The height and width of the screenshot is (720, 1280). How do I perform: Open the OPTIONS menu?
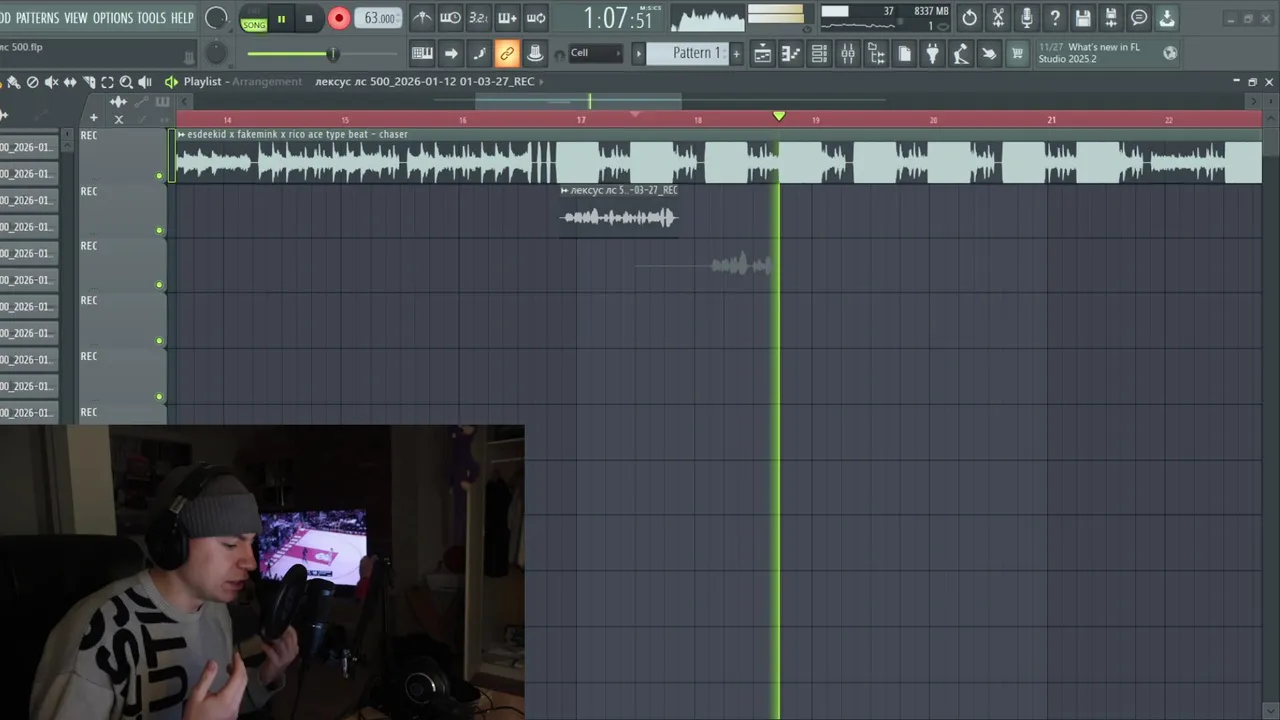[113, 18]
